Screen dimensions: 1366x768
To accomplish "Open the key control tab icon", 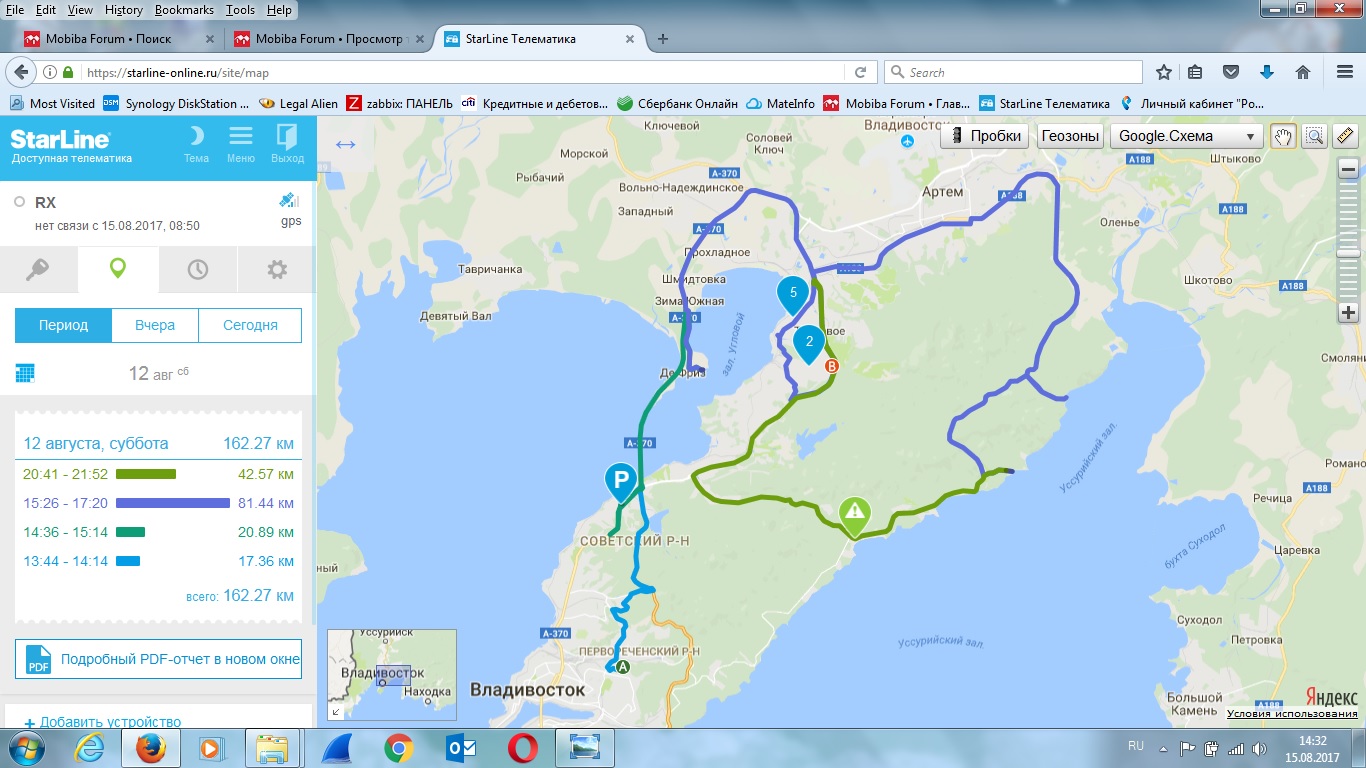I will tap(38, 269).
